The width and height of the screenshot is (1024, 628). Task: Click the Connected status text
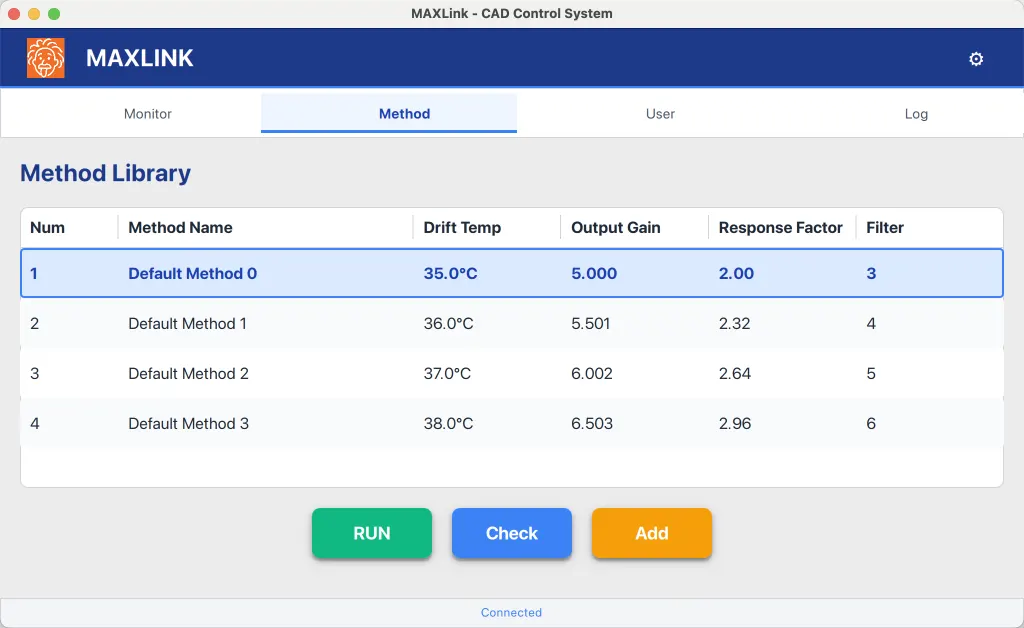point(511,612)
